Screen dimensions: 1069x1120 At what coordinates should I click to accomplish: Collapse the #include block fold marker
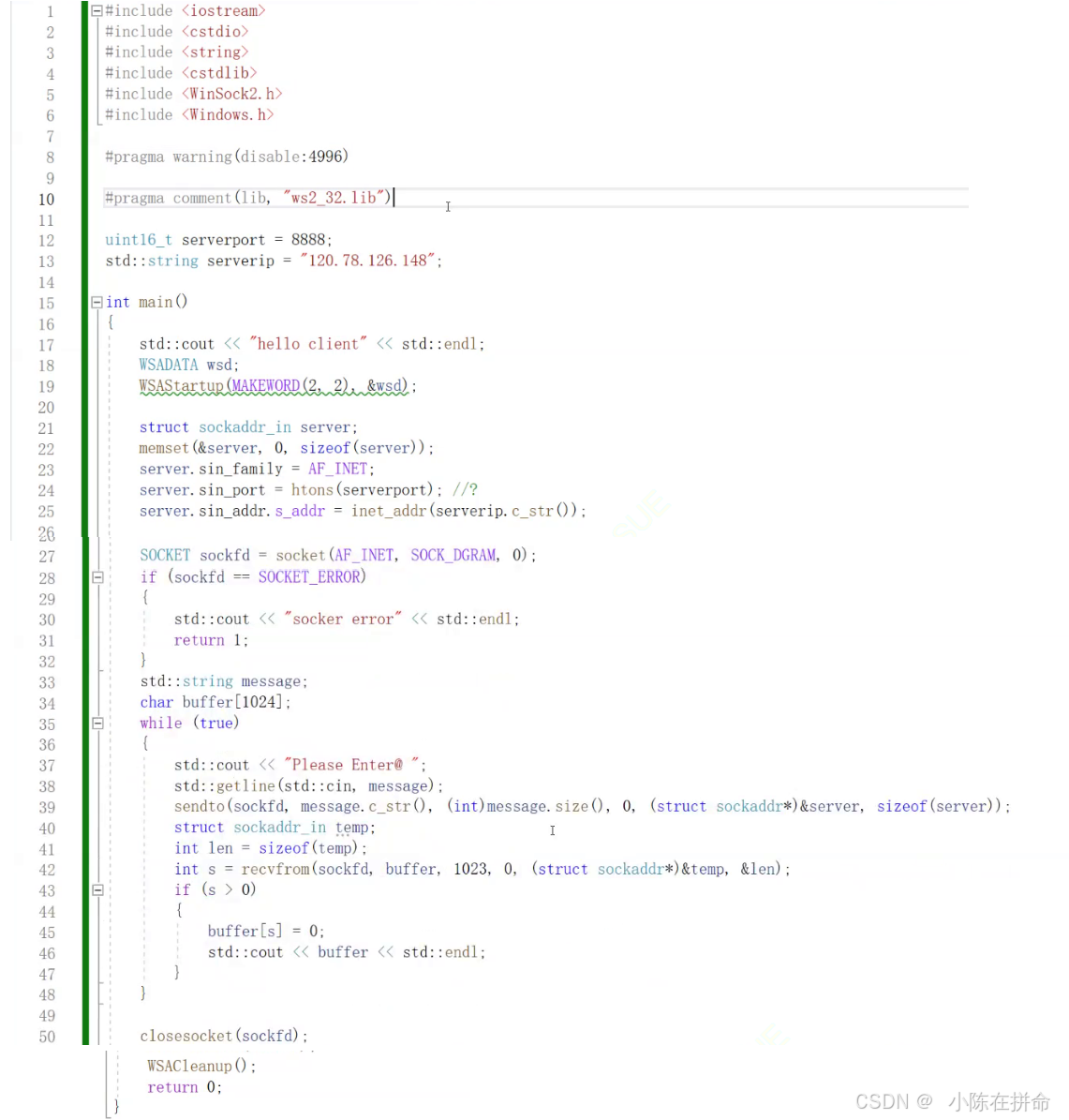tap(97, 10)
